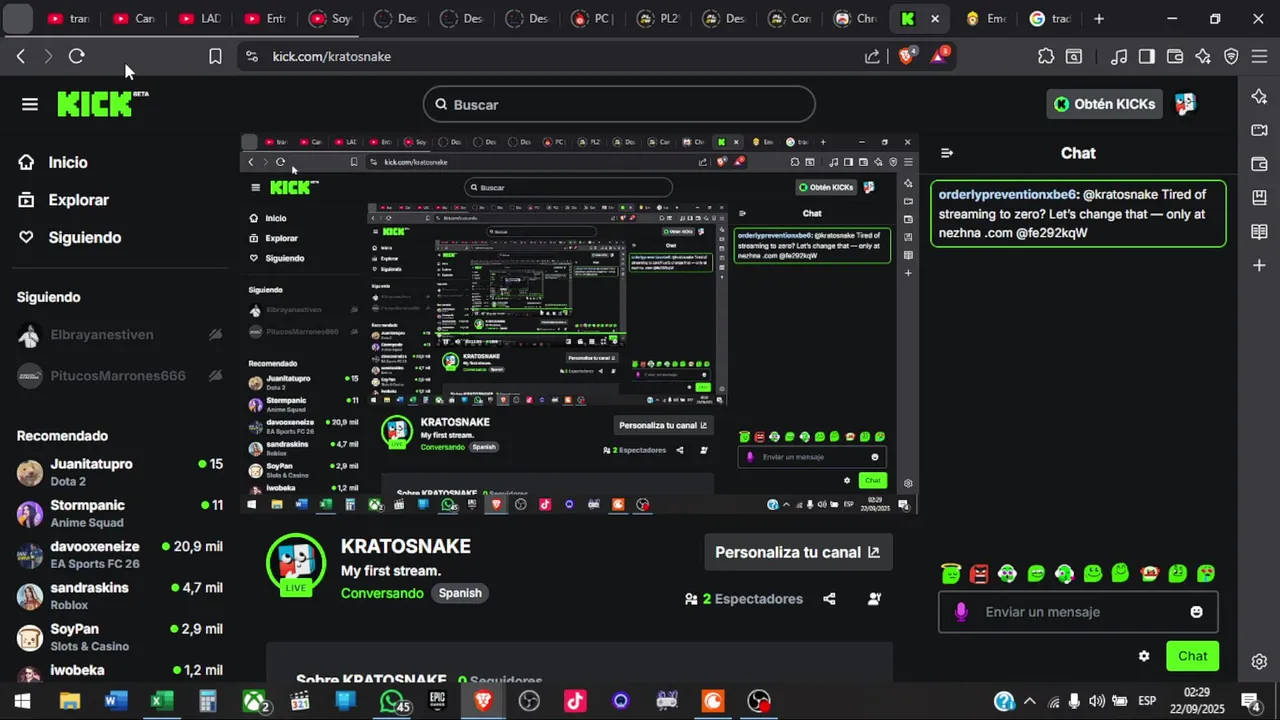Image resolution: width=1280 pixels, height=720 pixels.
Task: Click the Conversando category link
Action: point(382,593)
